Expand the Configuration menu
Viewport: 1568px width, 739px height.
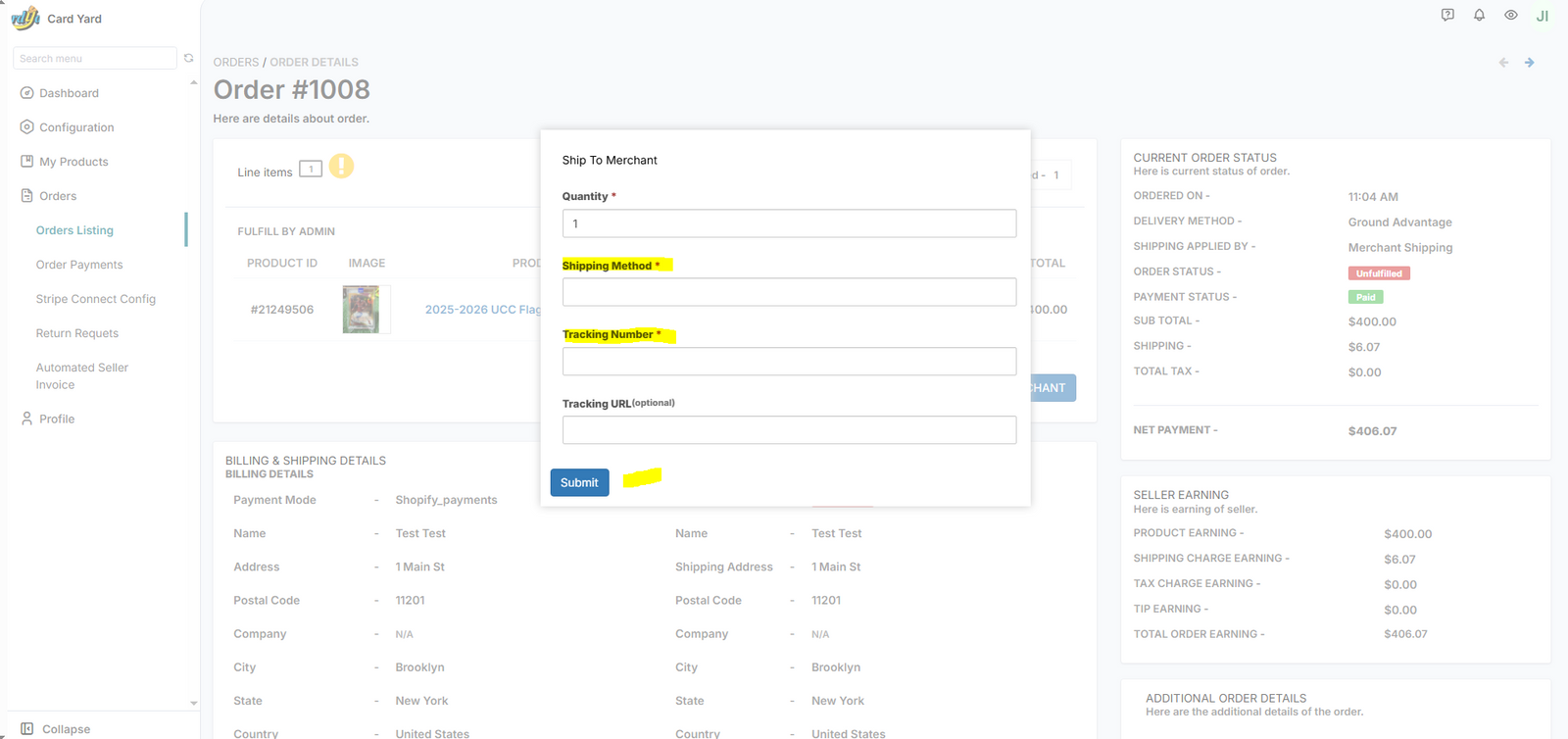(76, 127)
